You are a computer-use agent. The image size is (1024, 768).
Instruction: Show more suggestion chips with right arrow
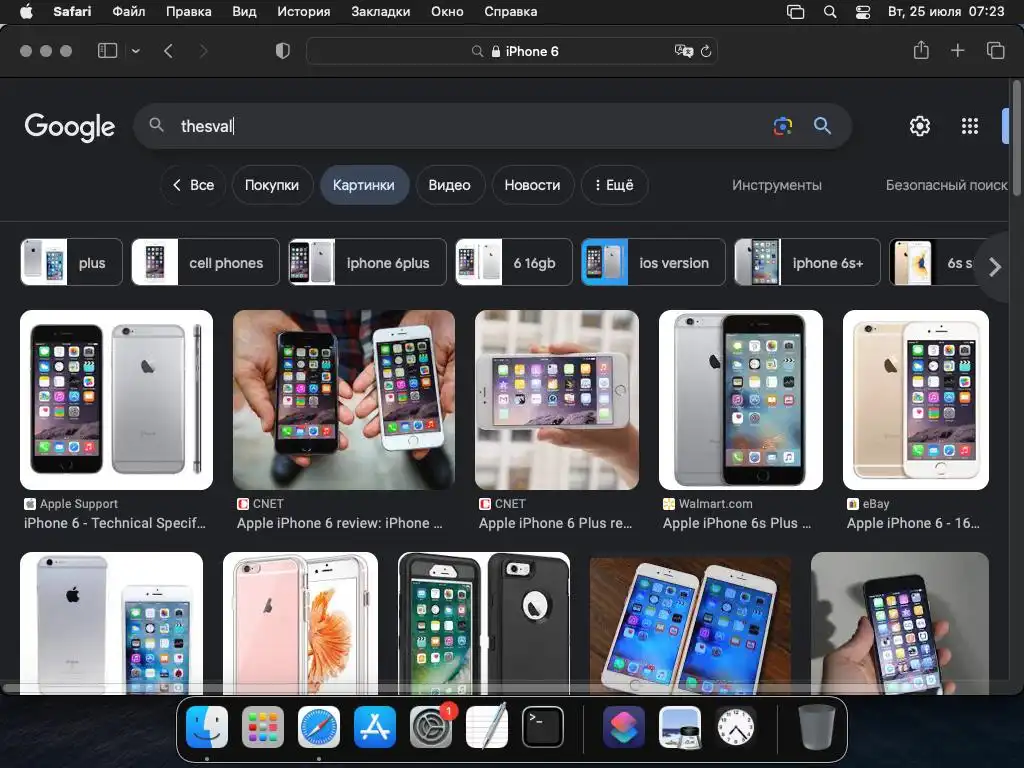994,266
